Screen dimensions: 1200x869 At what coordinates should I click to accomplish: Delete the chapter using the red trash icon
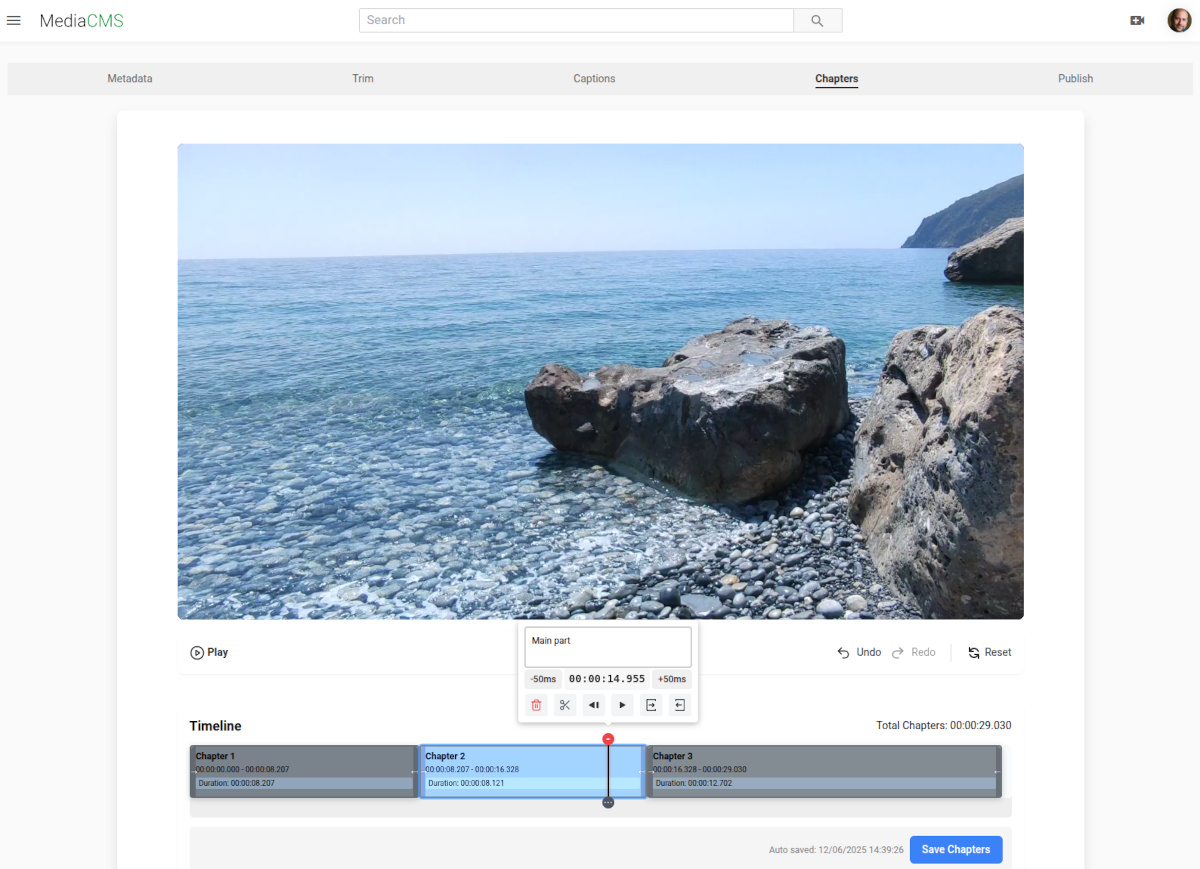click(x=536, y=705)
